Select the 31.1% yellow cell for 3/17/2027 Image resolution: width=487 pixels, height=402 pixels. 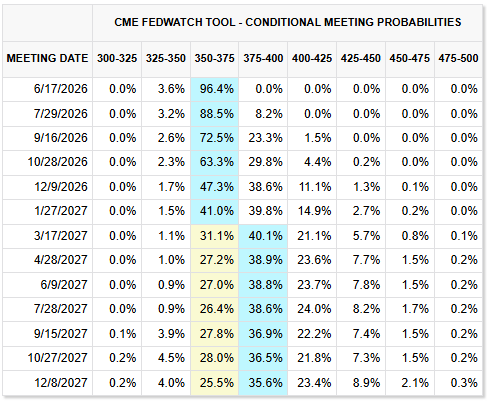pyautogui.click(x=215, y=236)
